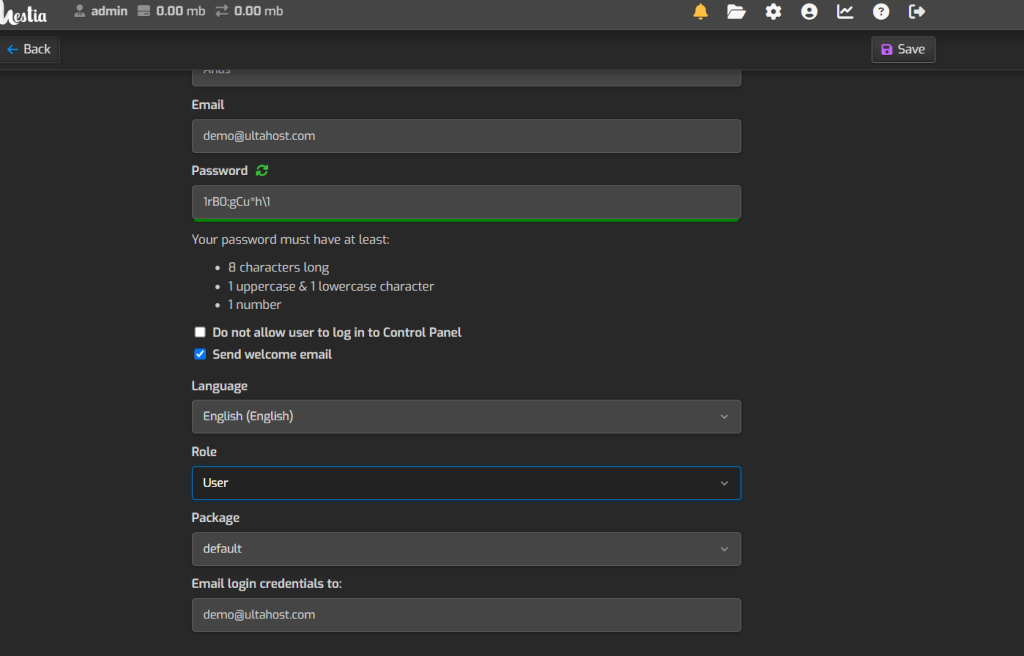1024x656 pixels.
Task: Click 'Email login credentials to:' label
Action: click(266, 583)
